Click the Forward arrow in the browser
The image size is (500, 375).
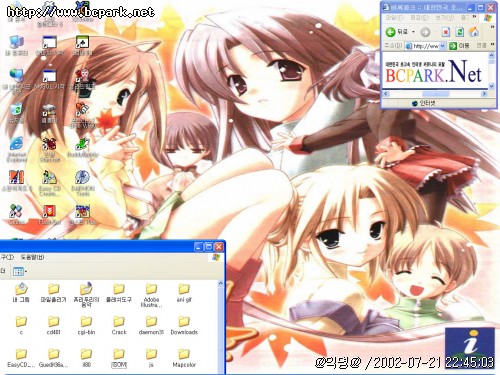pyautogui.click(x=425, y=32)
